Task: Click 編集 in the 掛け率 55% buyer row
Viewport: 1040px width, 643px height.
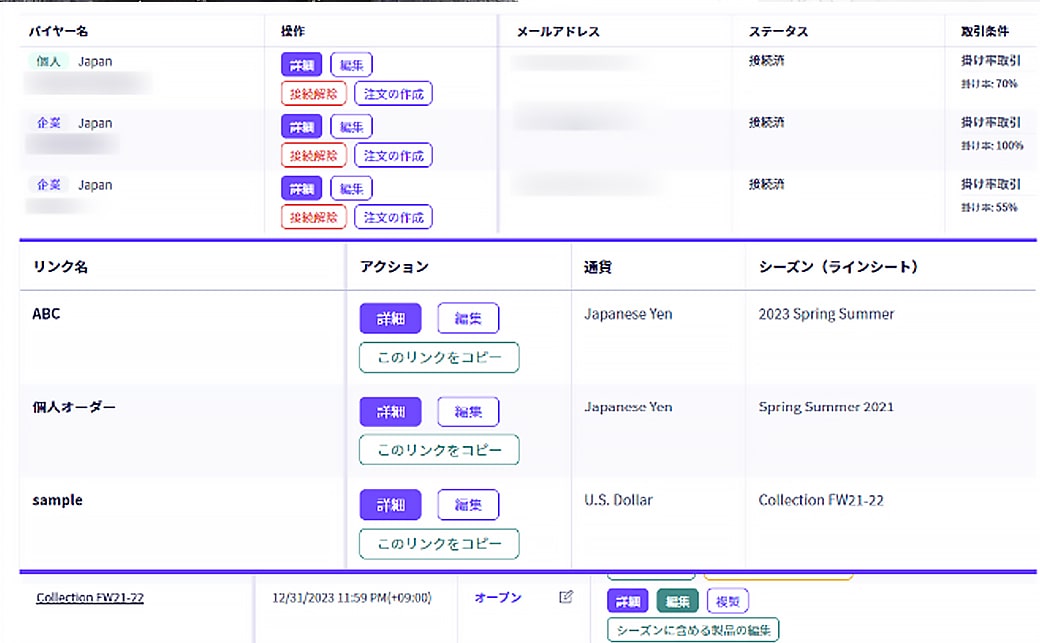Action: pos(352,188)
